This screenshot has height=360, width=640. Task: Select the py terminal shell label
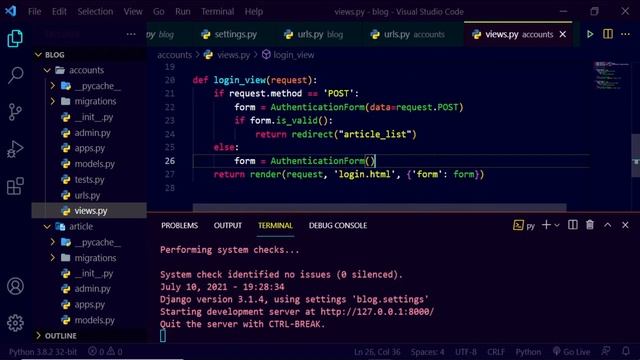tap(524, 225)
